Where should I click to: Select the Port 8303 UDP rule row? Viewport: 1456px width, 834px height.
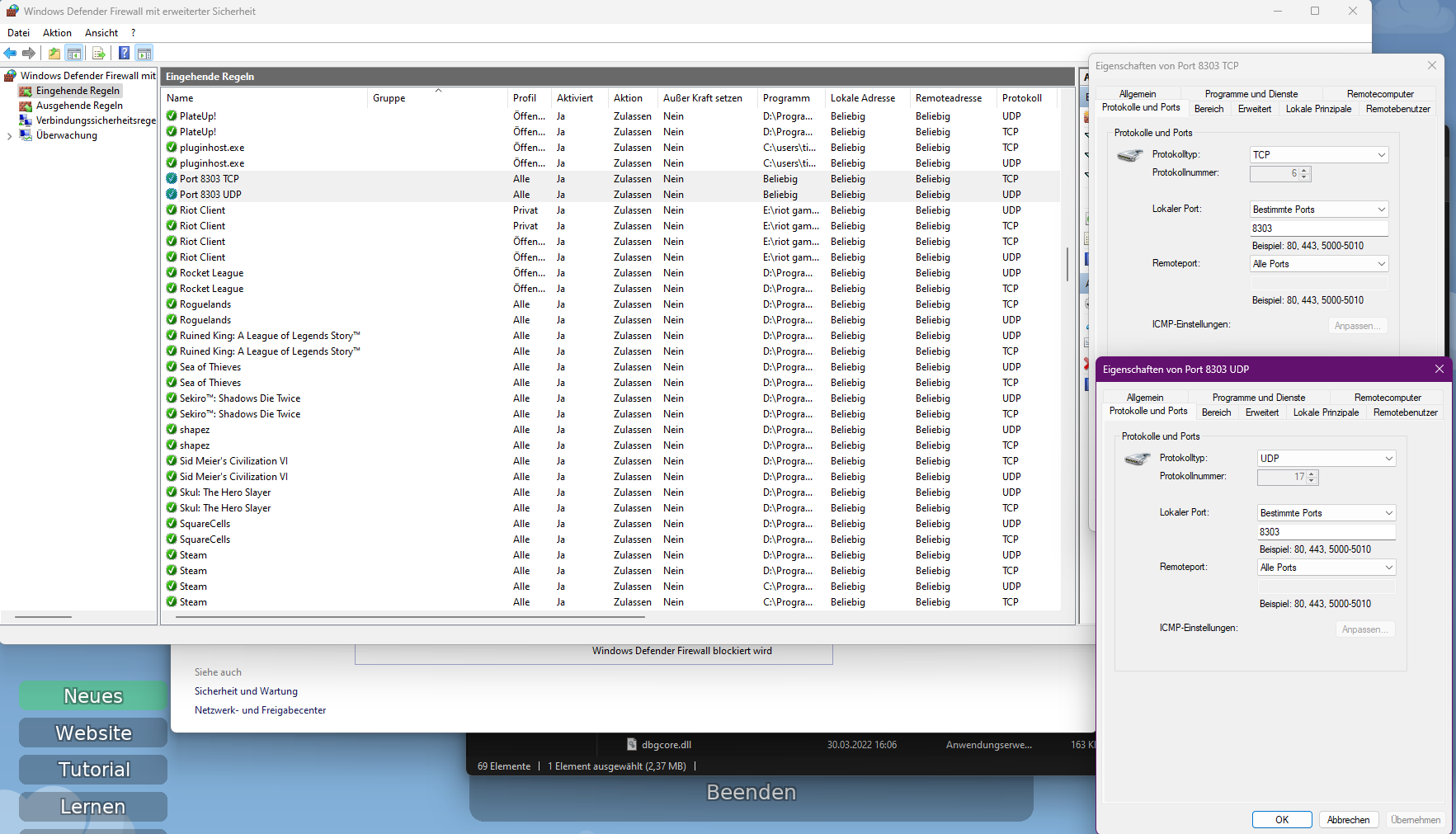point(210,195)
